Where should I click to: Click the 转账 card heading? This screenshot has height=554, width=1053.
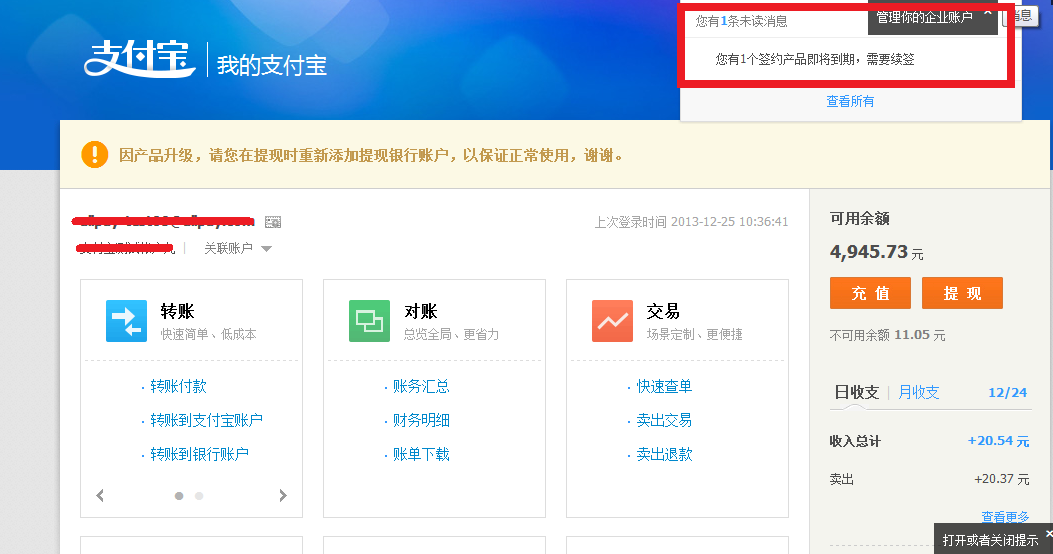(x=177, y=312)
